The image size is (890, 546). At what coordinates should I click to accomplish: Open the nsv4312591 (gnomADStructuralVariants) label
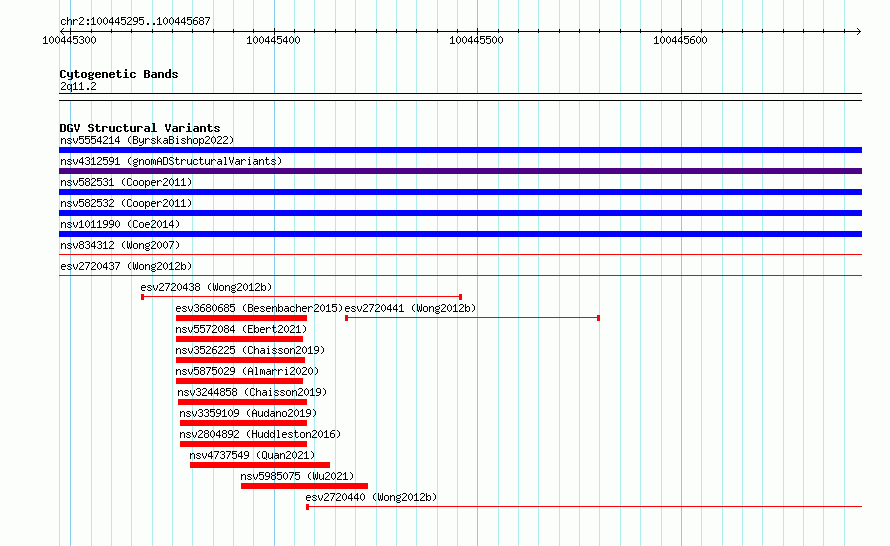(x=171, y=161)
